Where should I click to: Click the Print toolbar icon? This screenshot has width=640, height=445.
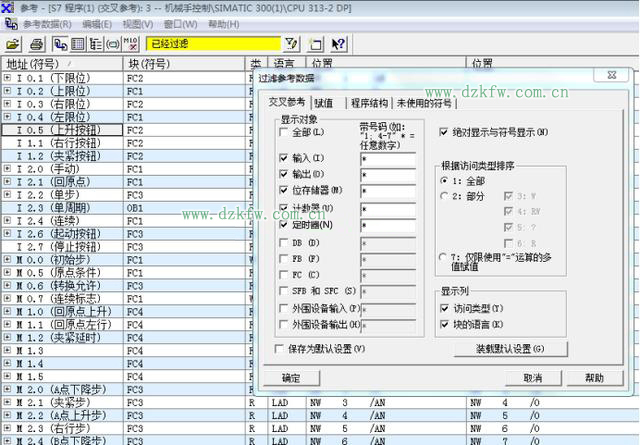37,44
